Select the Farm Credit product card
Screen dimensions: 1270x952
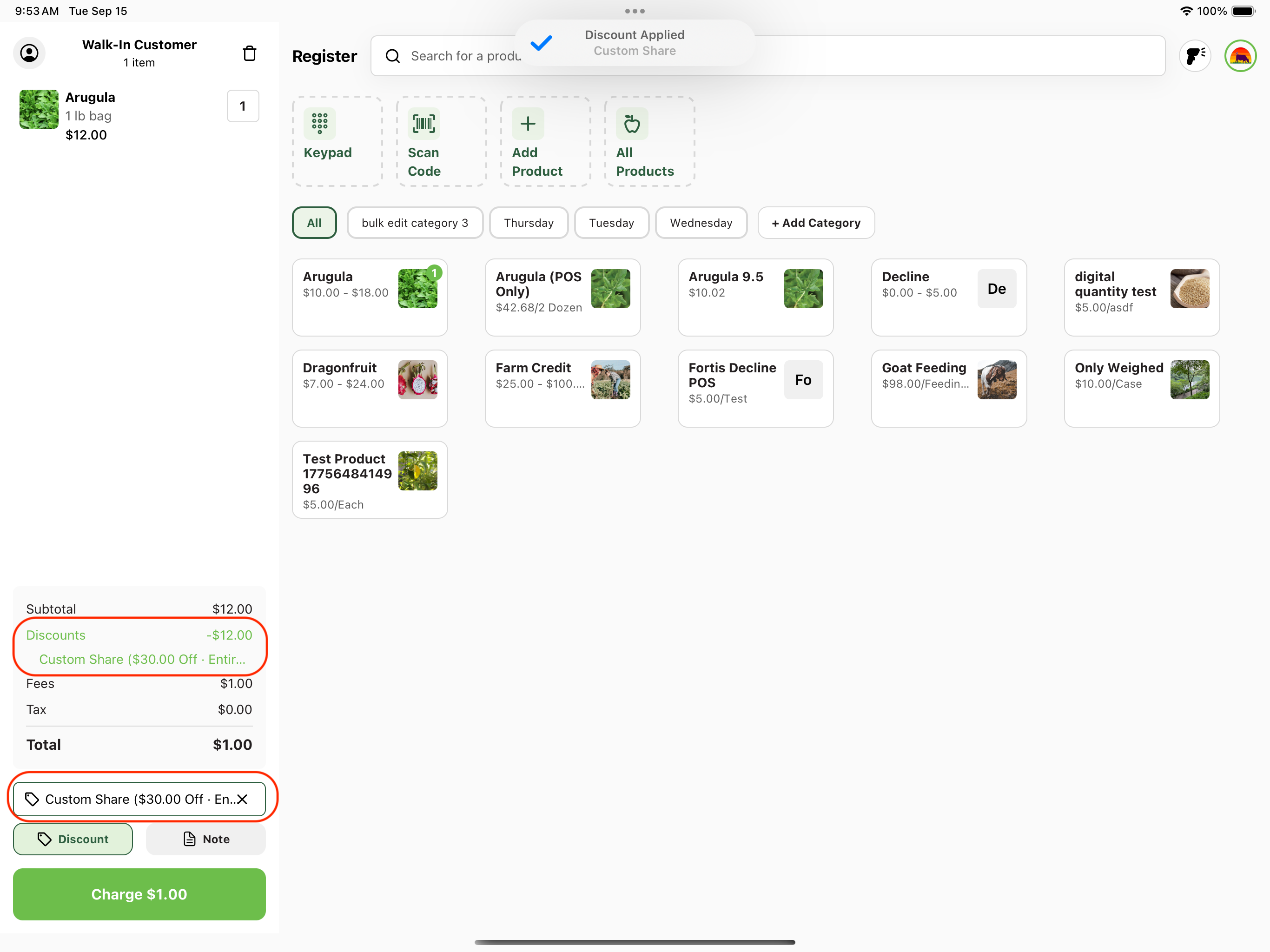562,389
